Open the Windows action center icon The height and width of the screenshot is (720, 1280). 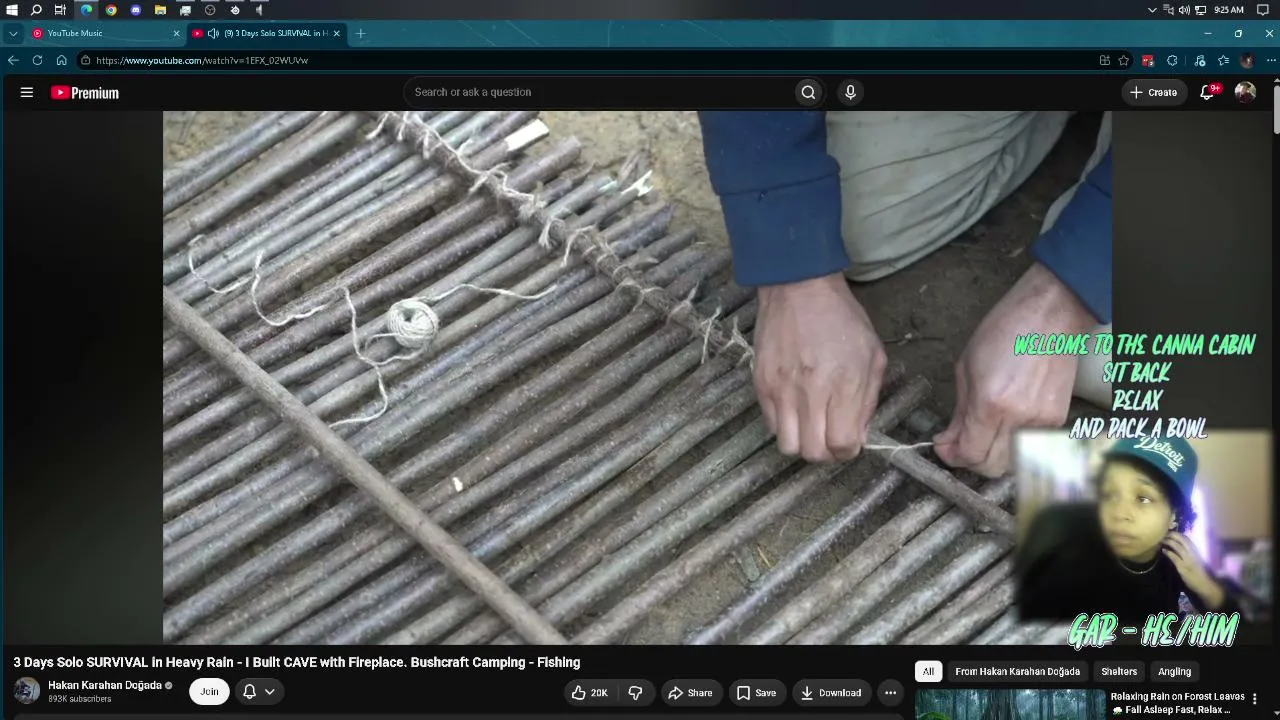point(1263,10)
